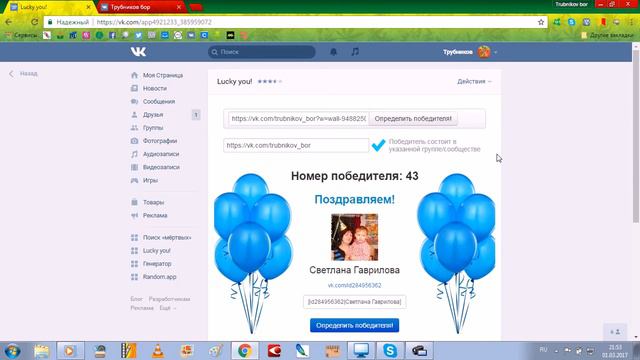
Task: Click the blue checkmark group membership toggle
Action: click(x=378, y=145)
